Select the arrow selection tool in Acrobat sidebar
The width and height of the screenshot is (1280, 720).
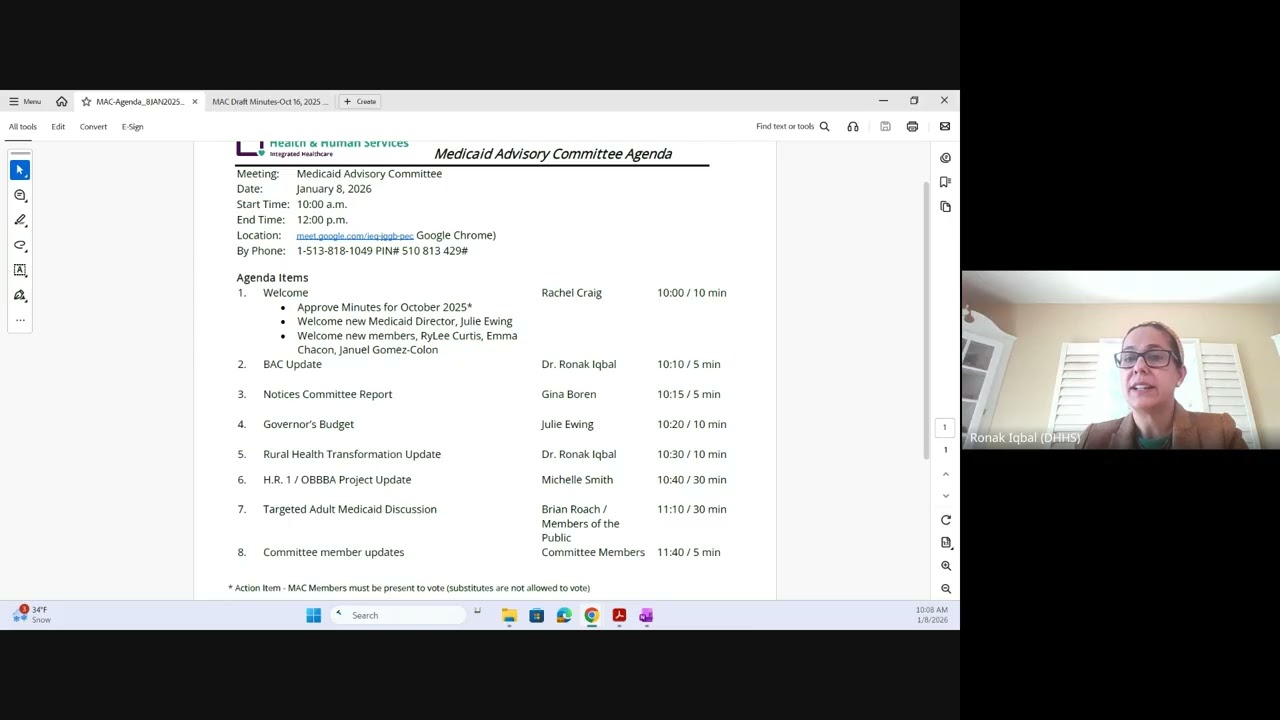click(20, 170)
